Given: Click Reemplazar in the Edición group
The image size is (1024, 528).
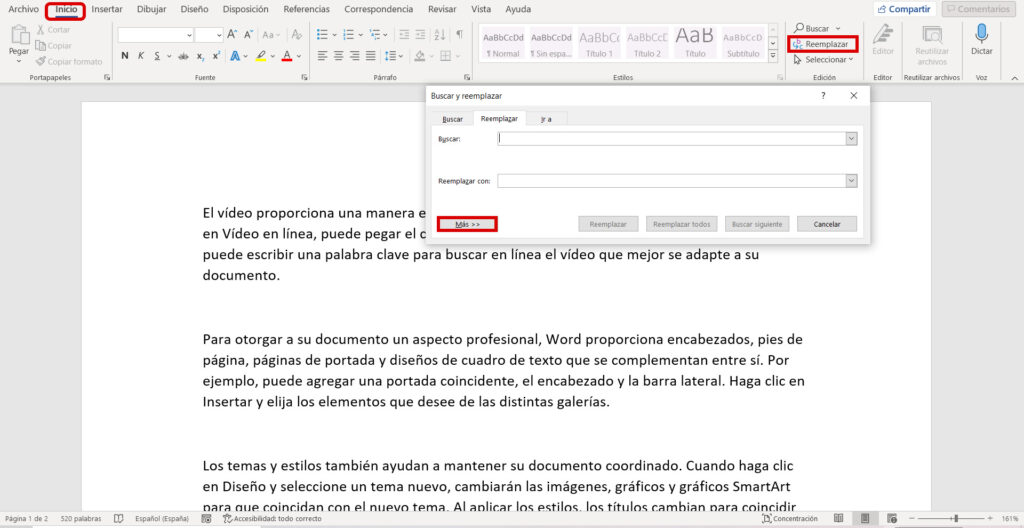Looking at the screenshot, I should [822, 44].
